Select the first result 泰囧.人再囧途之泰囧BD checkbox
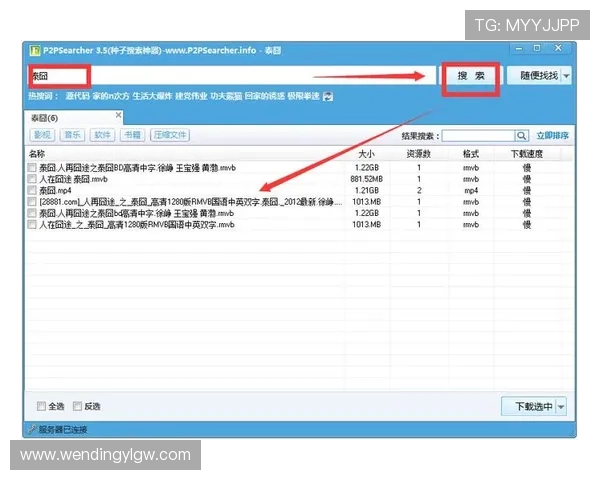This screenshot has width=600, height=480. pyautogui.click(x=32, y=167)
